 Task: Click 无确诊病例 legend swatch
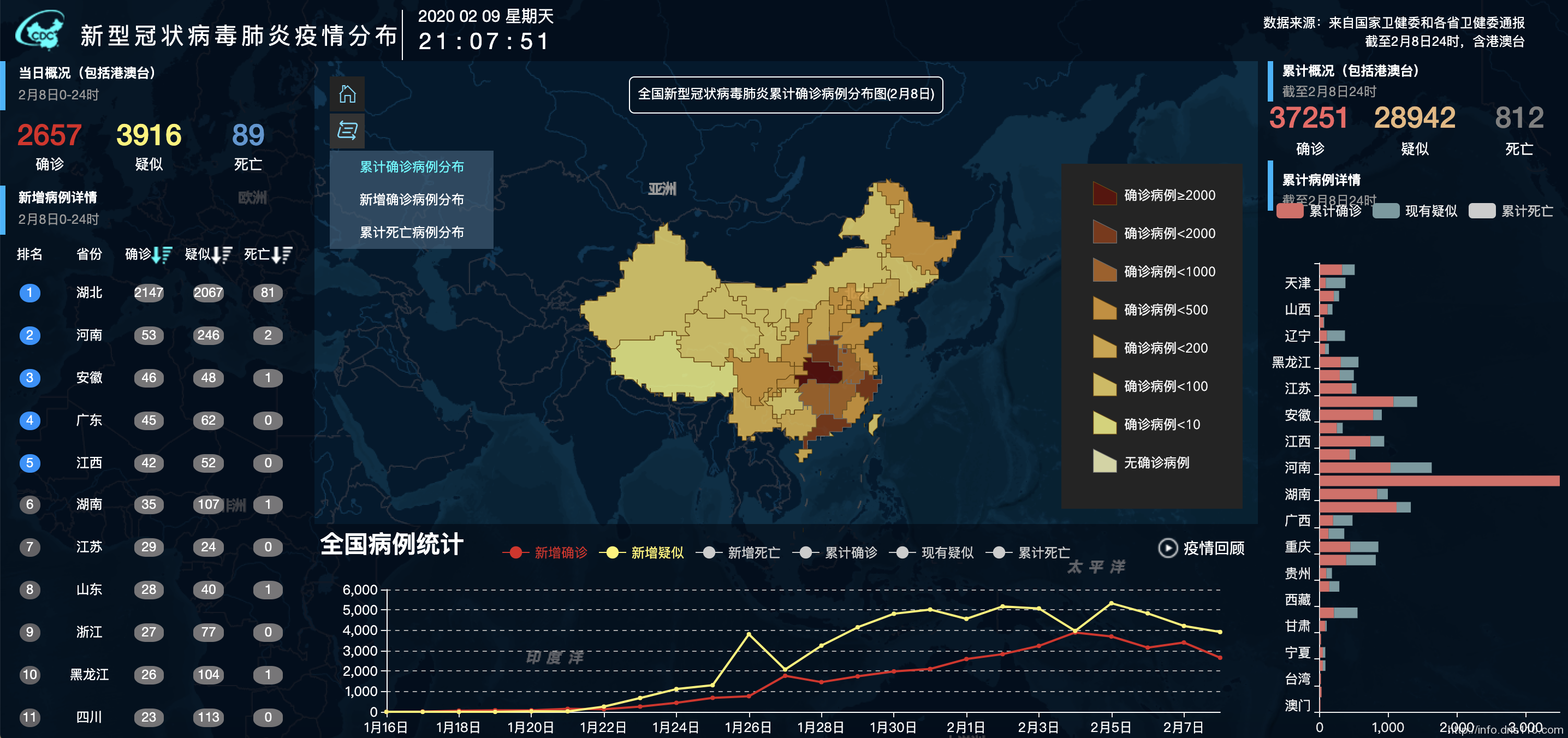pos(1104,462)
